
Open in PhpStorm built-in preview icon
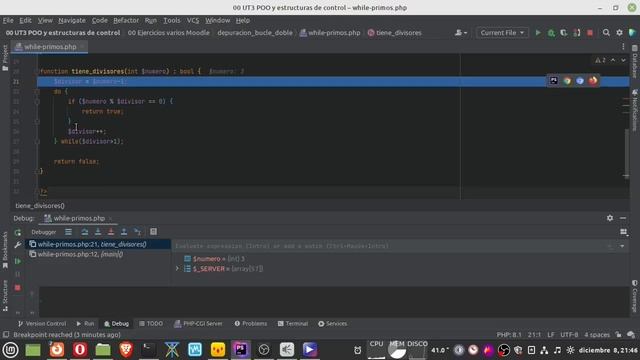[554, 81]
